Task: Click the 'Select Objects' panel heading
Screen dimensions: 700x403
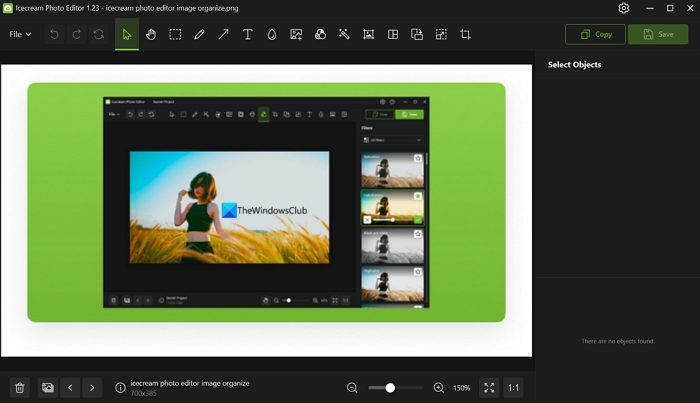Action: click(x=575, y=65)
